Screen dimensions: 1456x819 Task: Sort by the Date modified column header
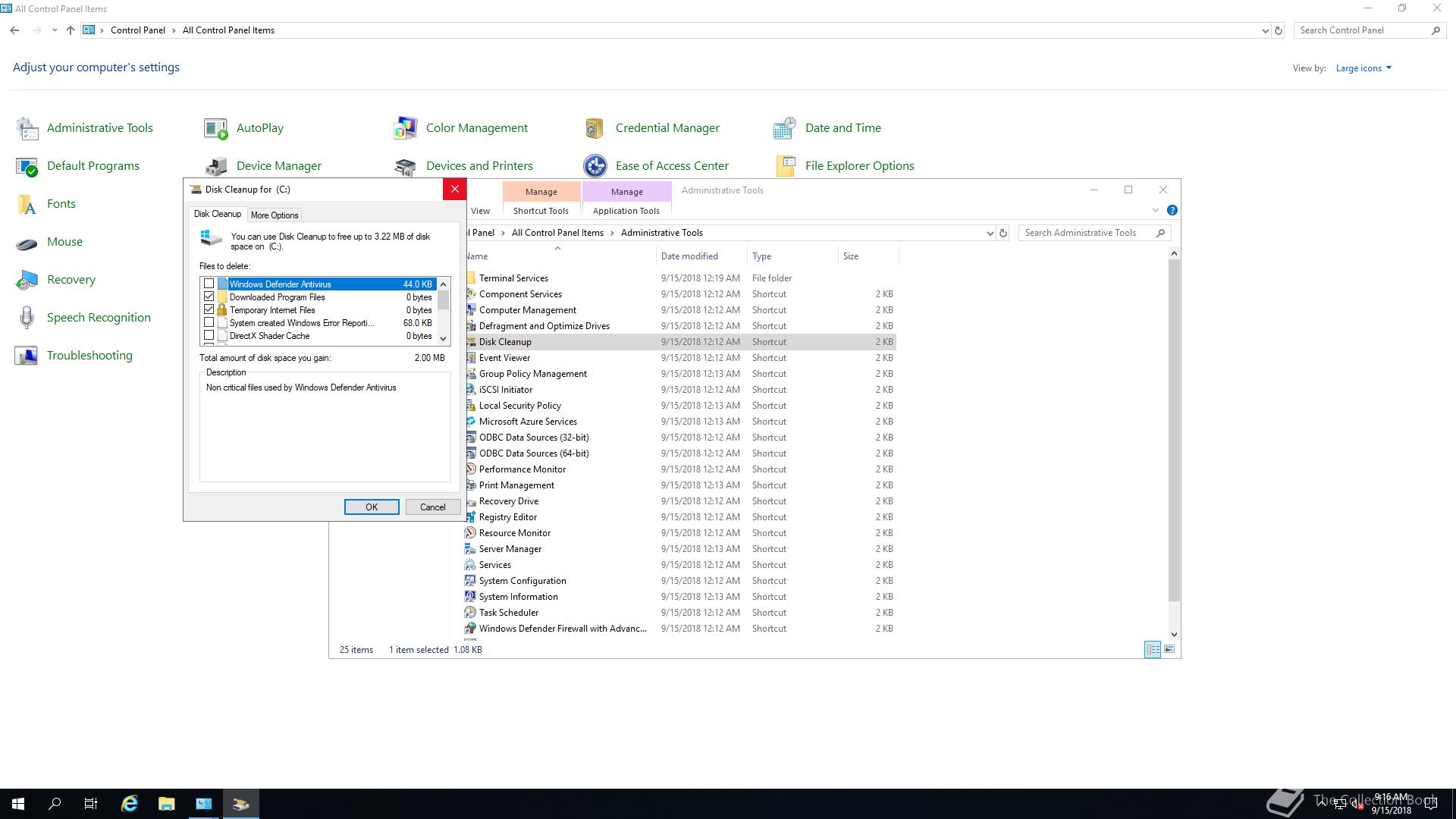click(701, 256)
